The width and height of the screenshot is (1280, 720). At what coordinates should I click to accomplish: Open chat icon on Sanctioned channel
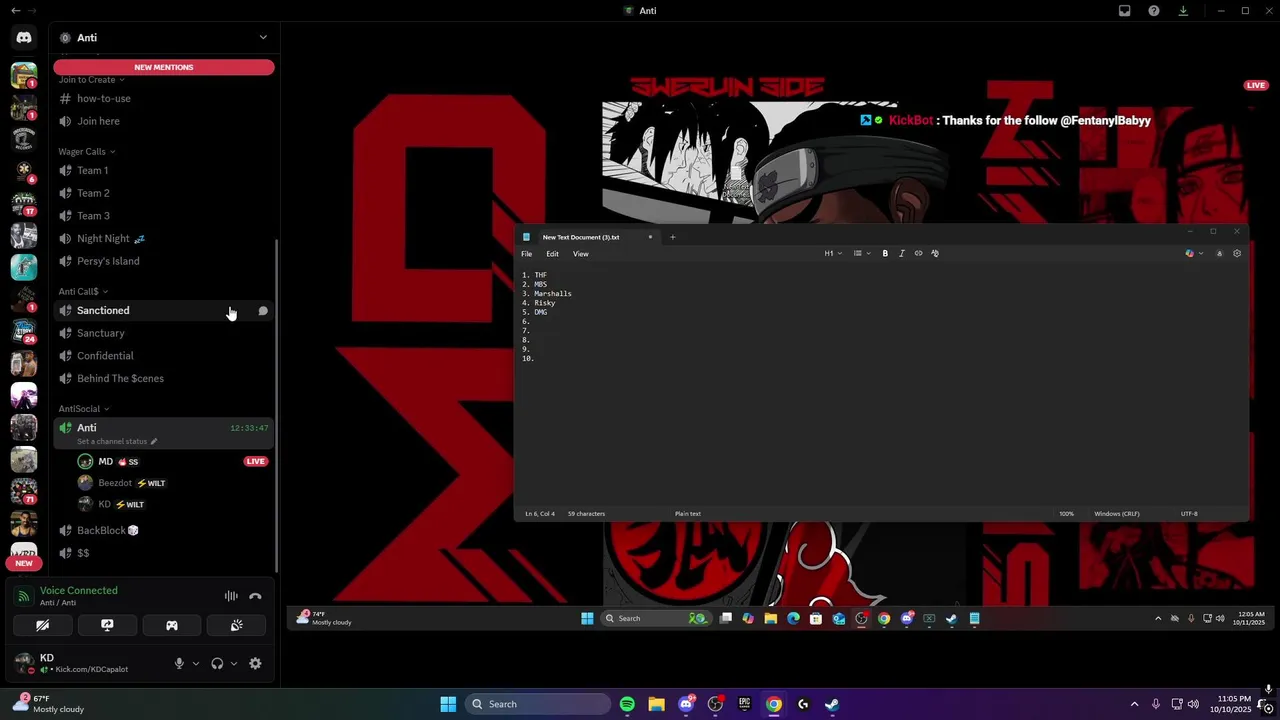[x=263, y=311]
